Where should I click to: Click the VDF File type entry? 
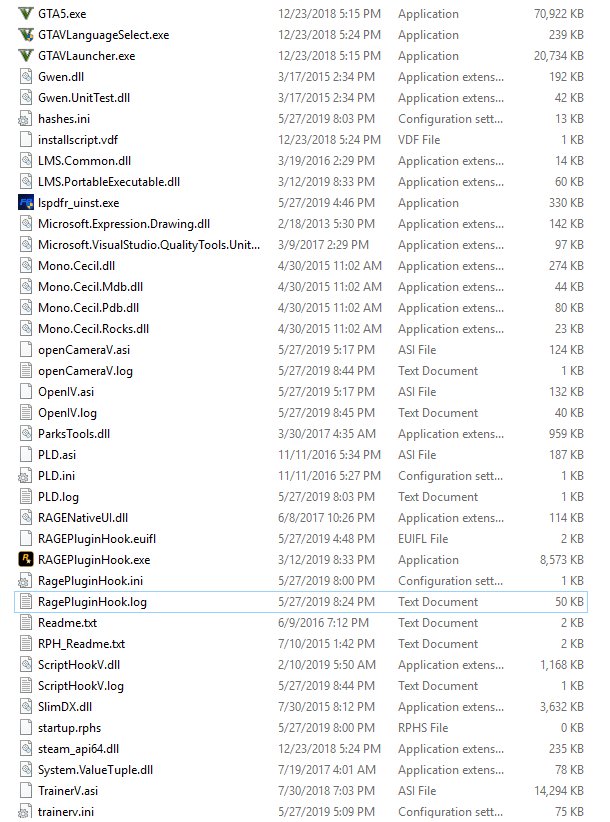(x=419, y=140)
